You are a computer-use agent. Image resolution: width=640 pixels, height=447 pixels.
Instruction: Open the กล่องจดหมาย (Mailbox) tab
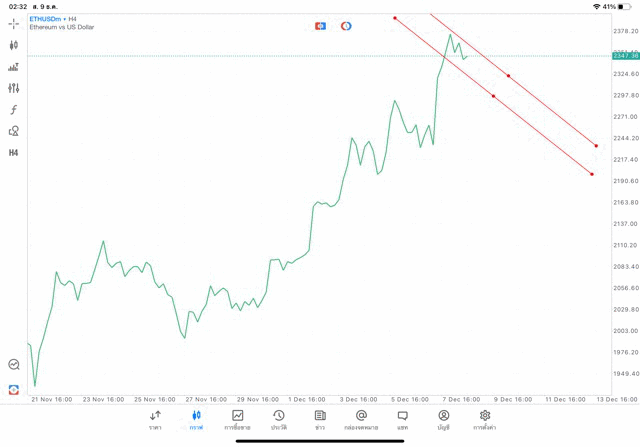pyautogui.click(x=361, y=419)
